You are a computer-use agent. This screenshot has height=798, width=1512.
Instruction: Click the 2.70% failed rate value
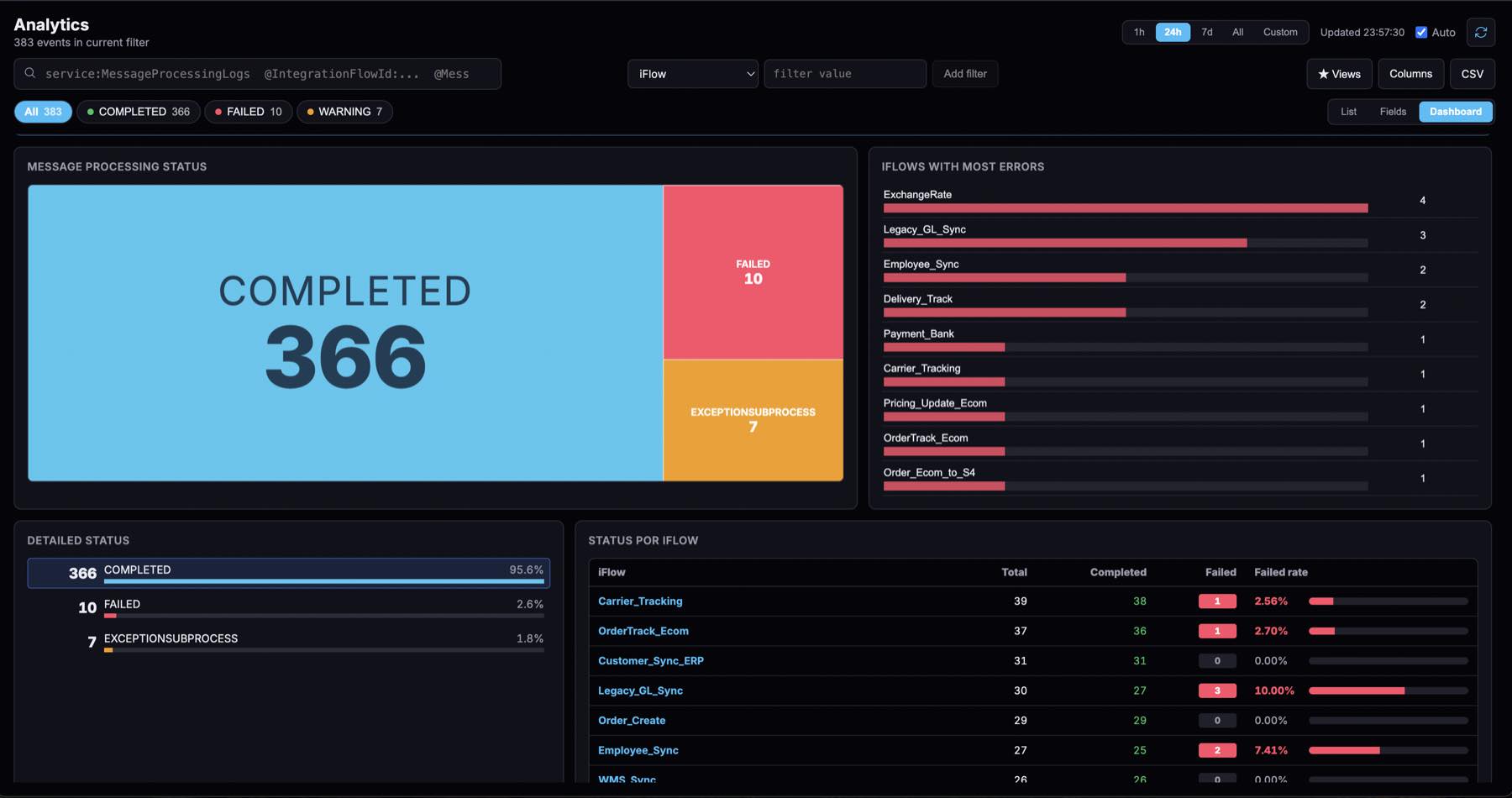[x=1271, y=631]
